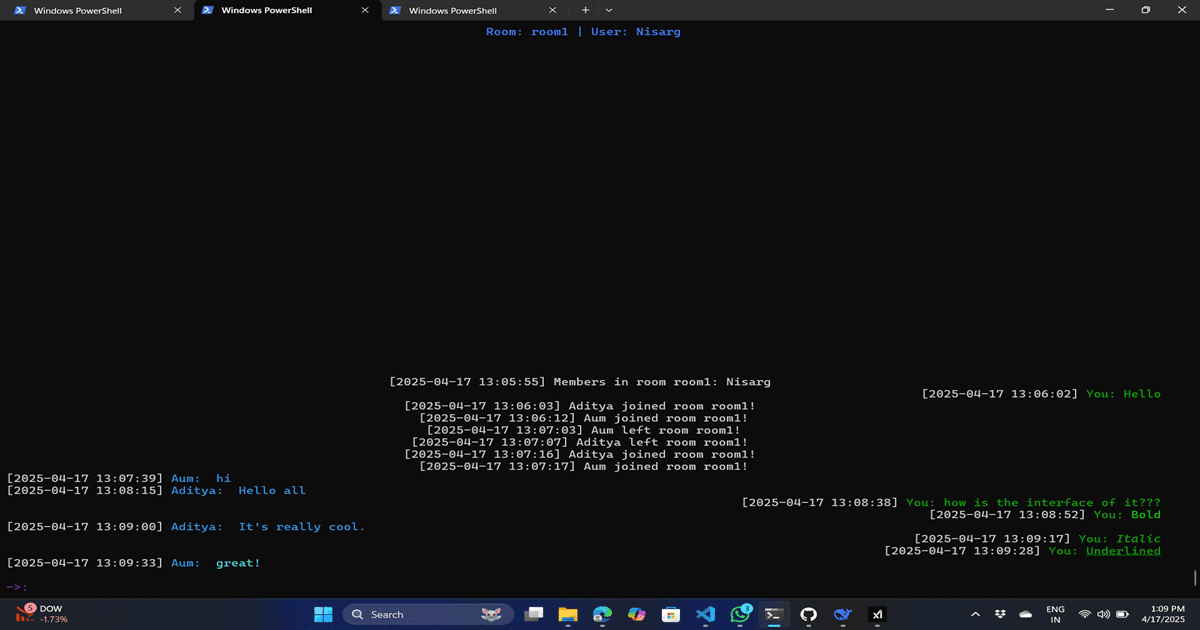Click the PowerShell icon on the first tab
This screenshot has height=630, width=1200.
tap(20, 10)
